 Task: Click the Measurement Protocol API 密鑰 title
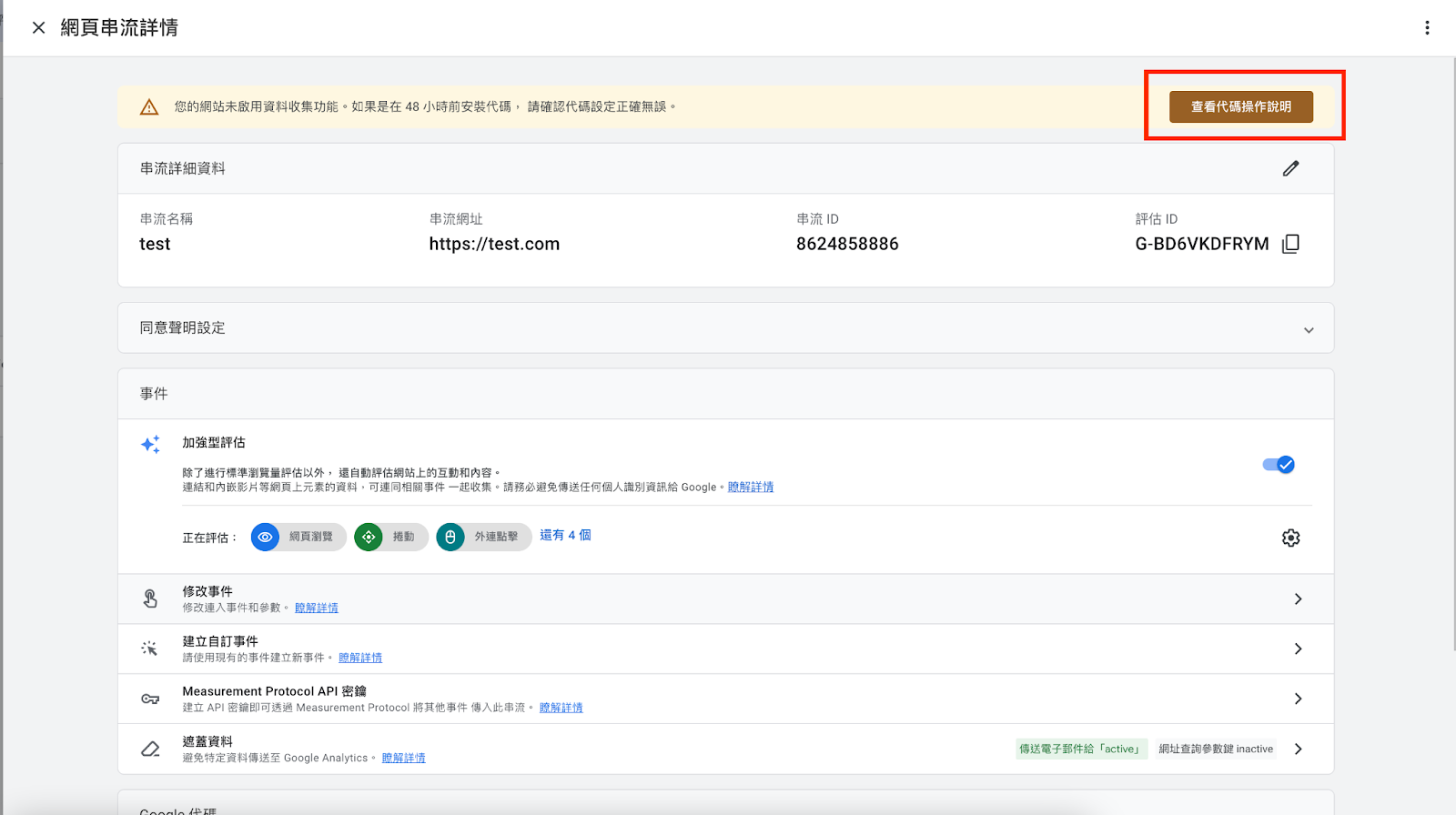point(274,691)
